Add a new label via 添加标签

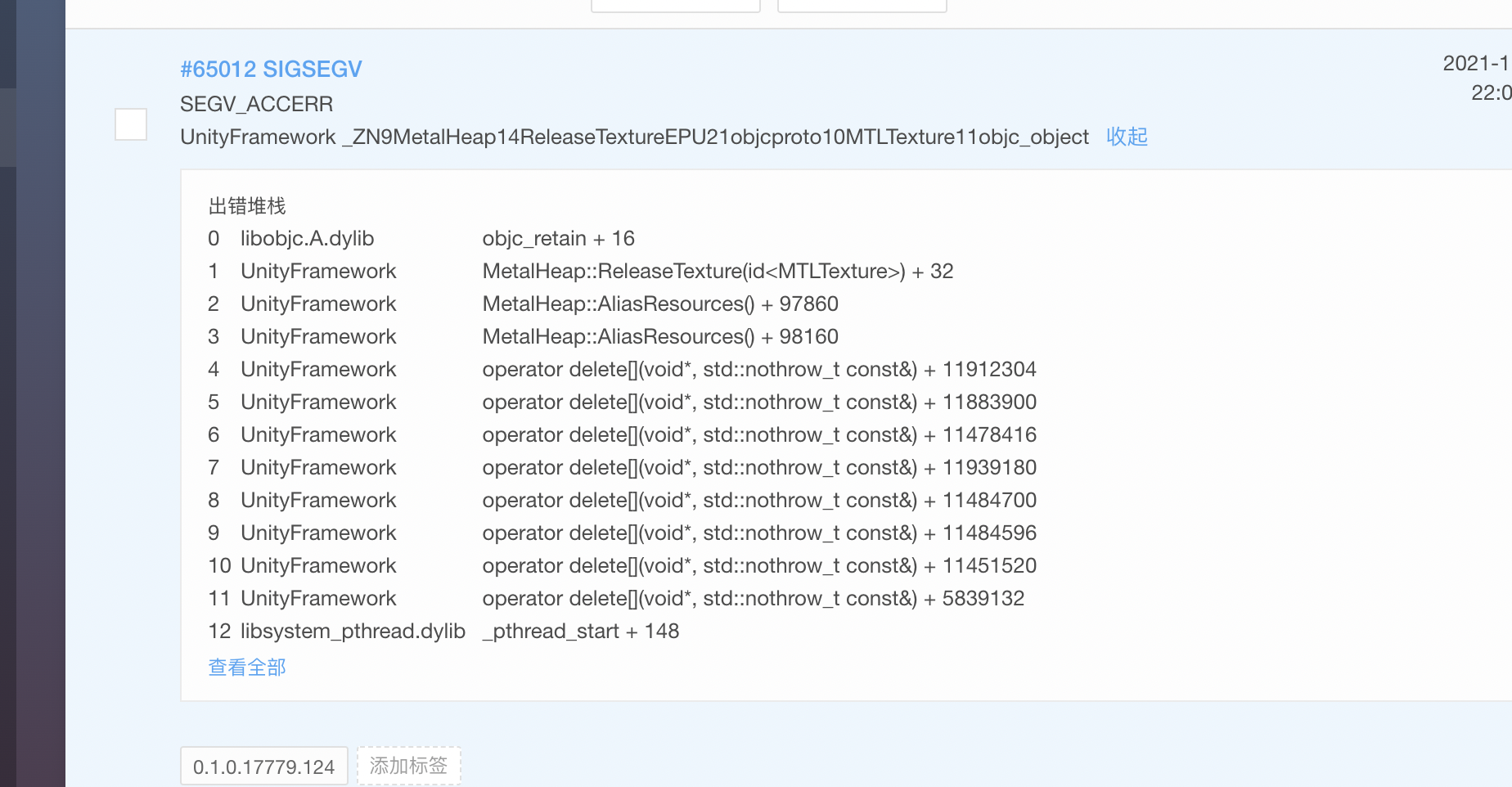click(x=408, y=766)
